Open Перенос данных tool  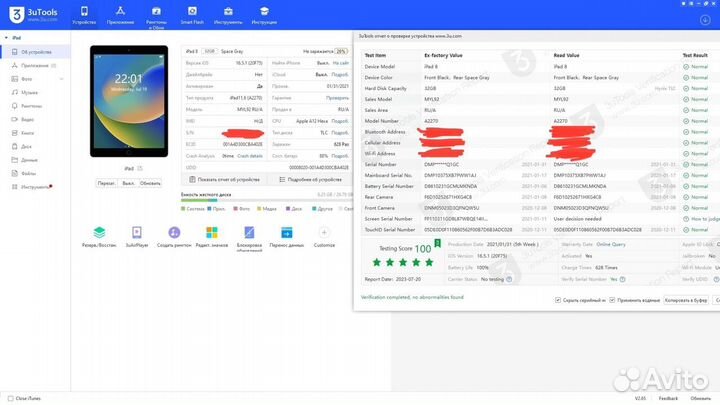(287, 237)
